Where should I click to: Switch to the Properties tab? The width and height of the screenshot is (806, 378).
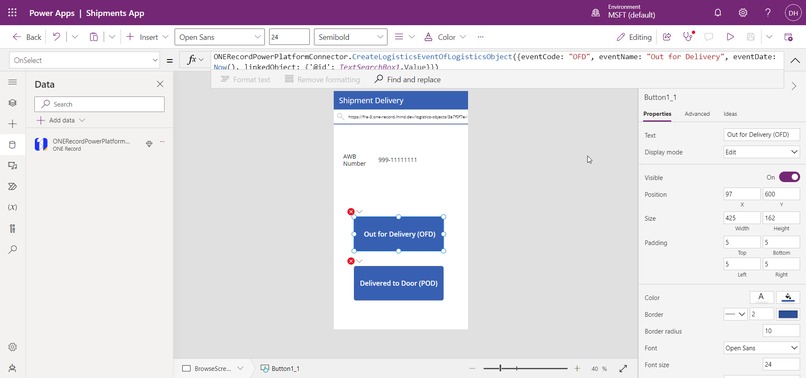(x=657, y=114)
